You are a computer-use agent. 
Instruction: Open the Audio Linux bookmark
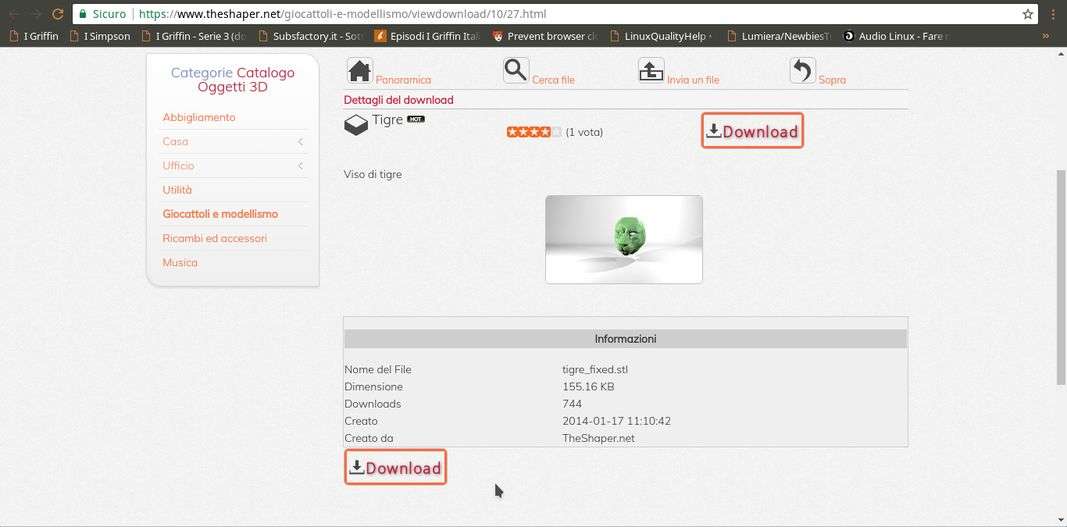pyautogui.click(x=897, y=36)
